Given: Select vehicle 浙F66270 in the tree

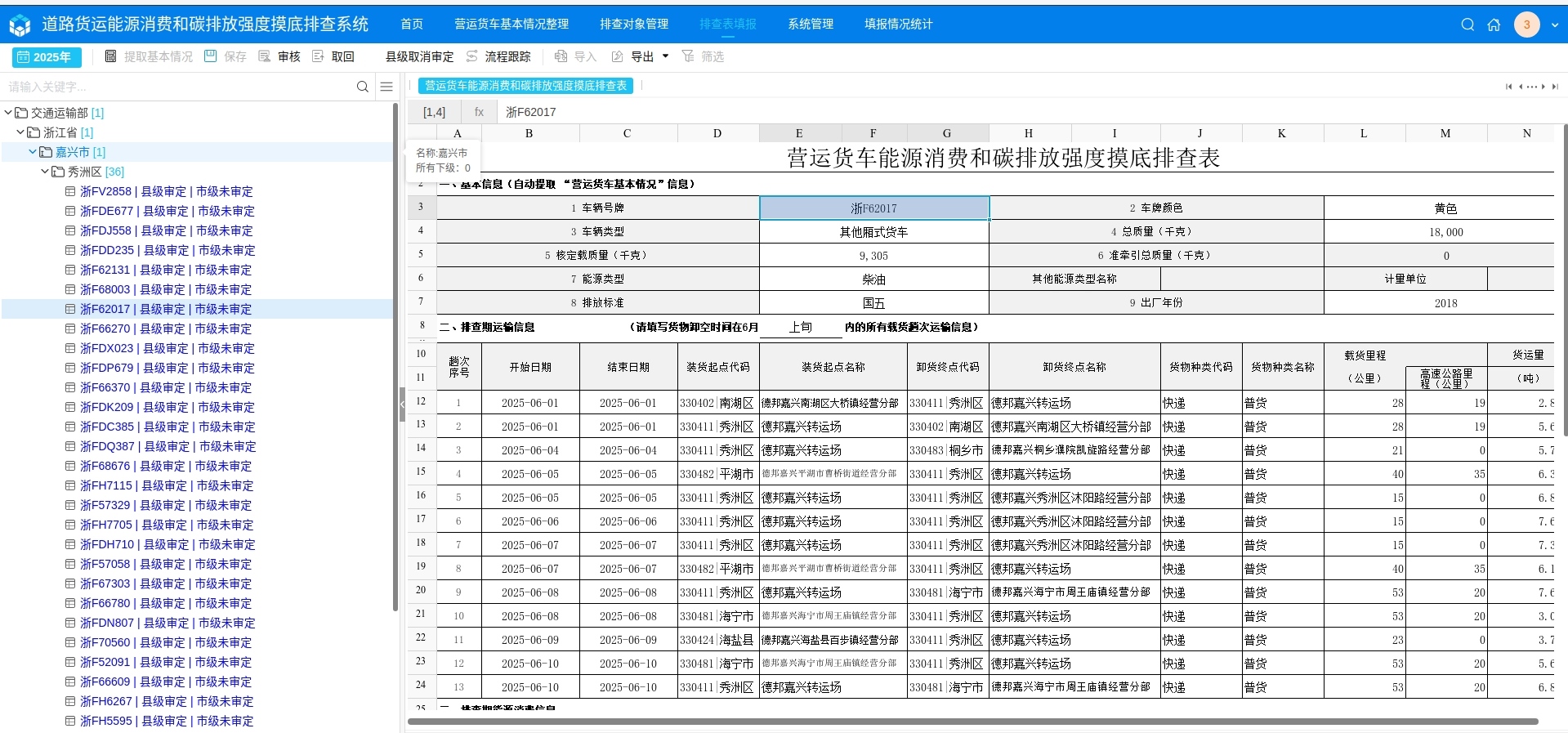Looking at the screenshot, I should 166,329.
